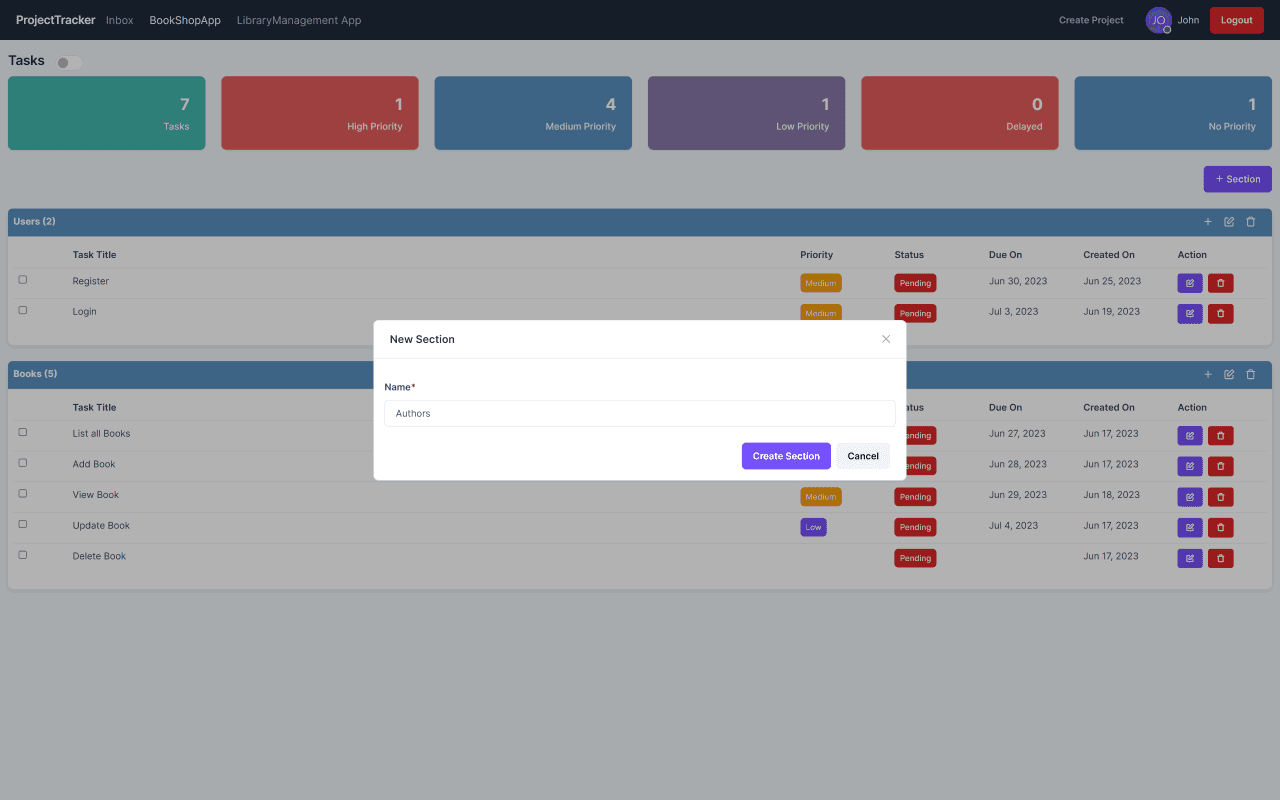Open the edit icon for the Users section
The width and height of the screenshot is (1280, 800).
[1229, 221]
